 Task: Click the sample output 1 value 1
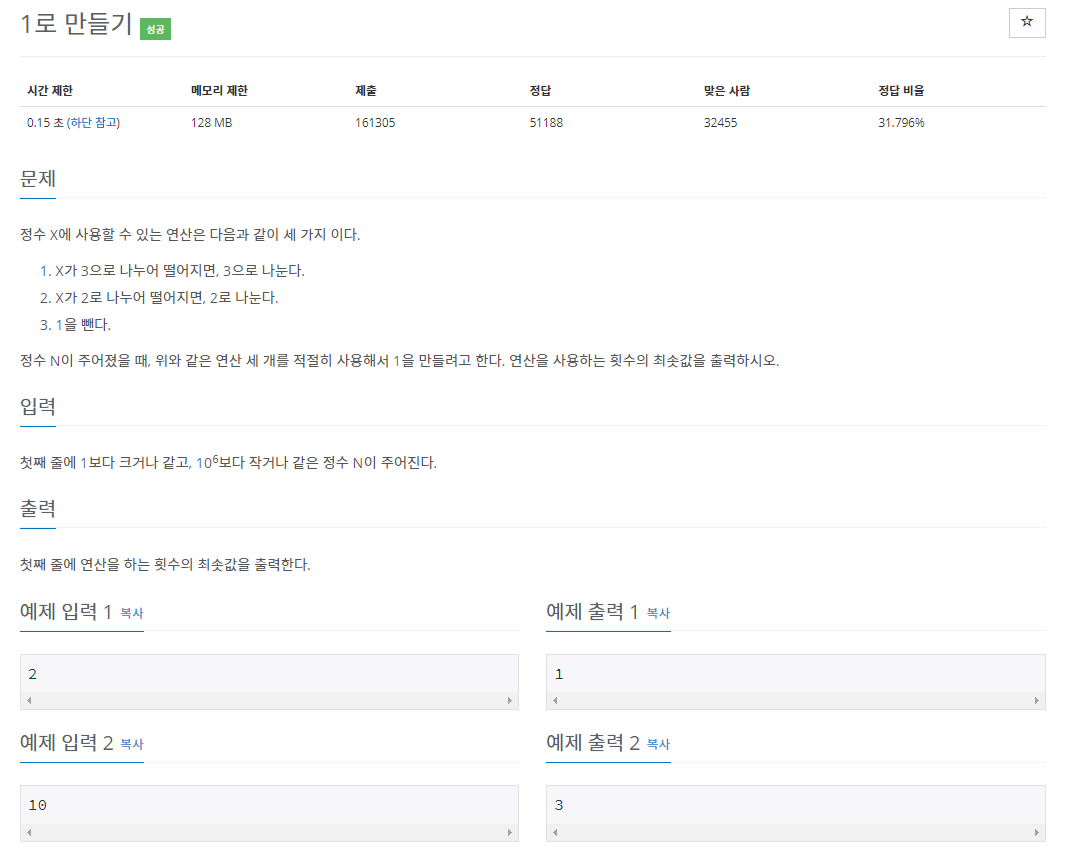pos(559,674)
